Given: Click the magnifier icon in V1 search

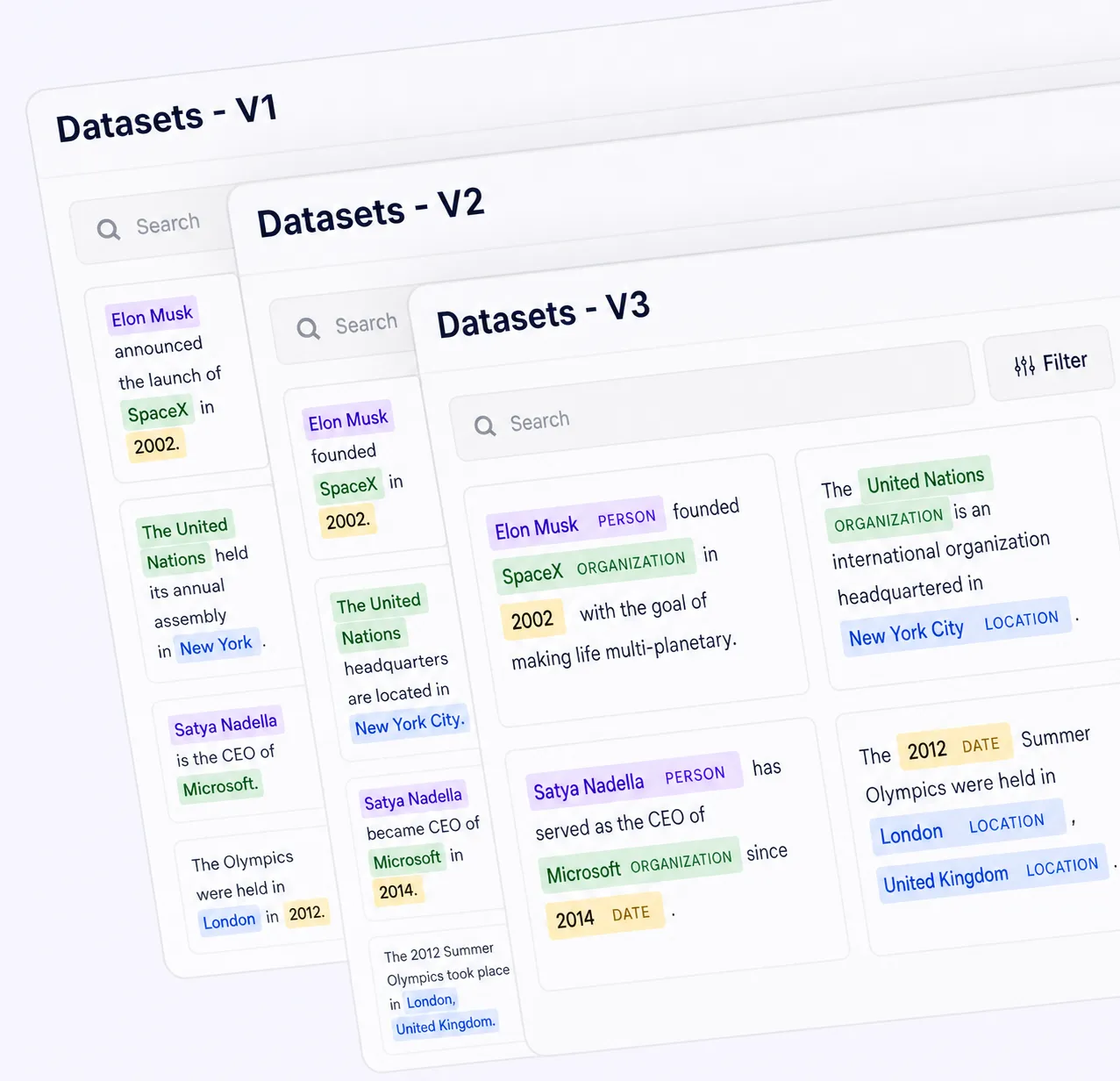Looking at the screenshot, I should 108,230.
